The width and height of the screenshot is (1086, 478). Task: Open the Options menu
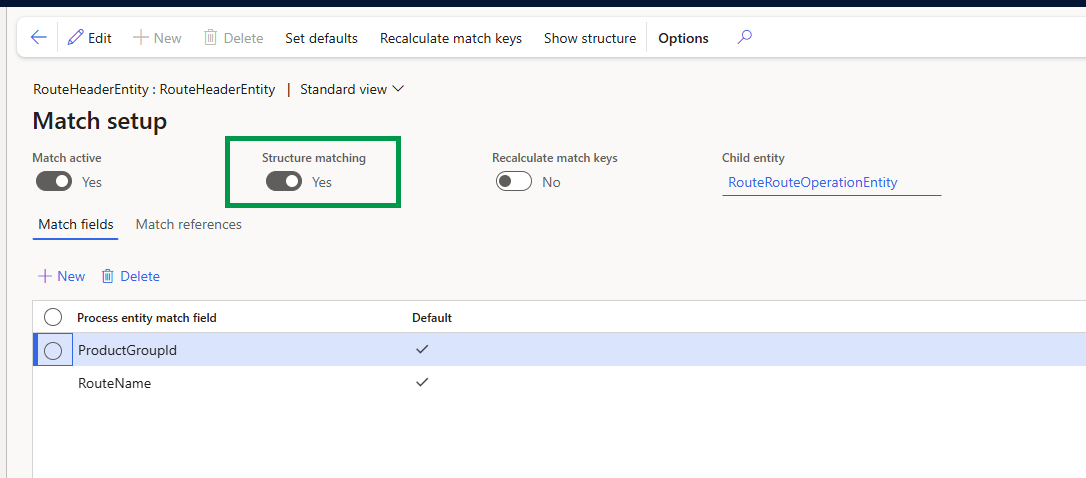[684, 38]
